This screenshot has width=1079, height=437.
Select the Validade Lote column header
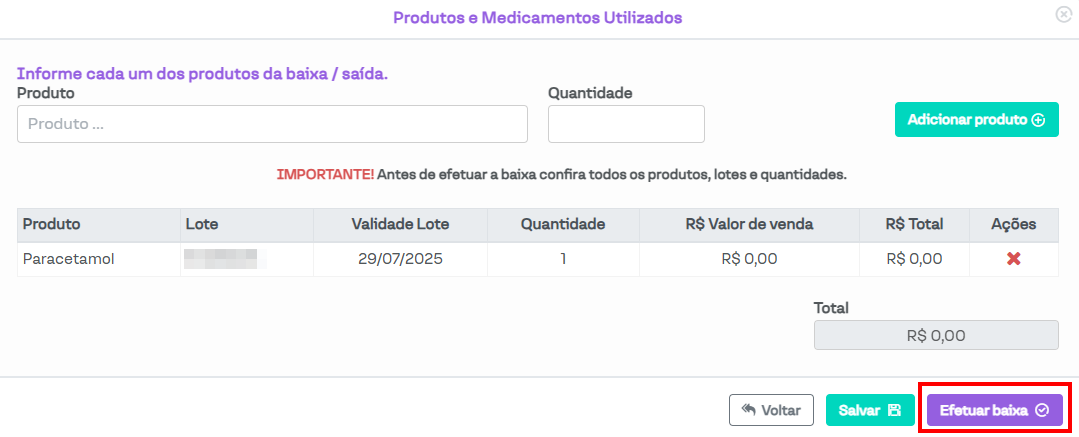[399, 224]
